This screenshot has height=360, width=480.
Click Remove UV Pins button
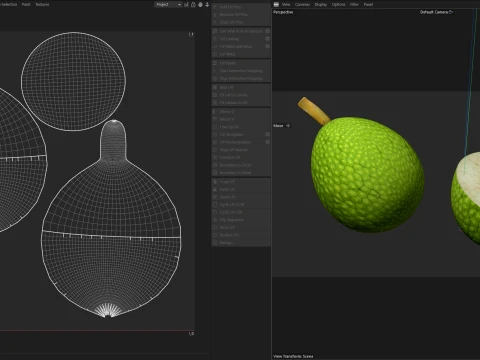[241, 14]
